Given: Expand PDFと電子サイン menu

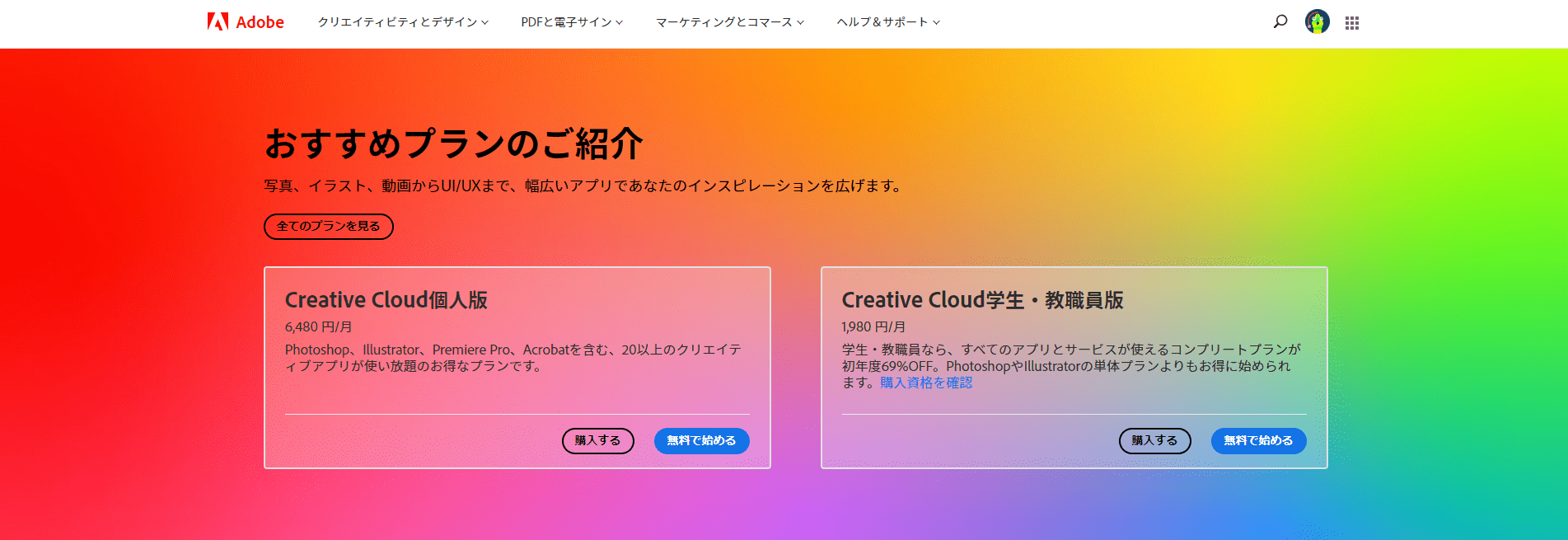Looking at the screenshot, I should click(572, 22).
